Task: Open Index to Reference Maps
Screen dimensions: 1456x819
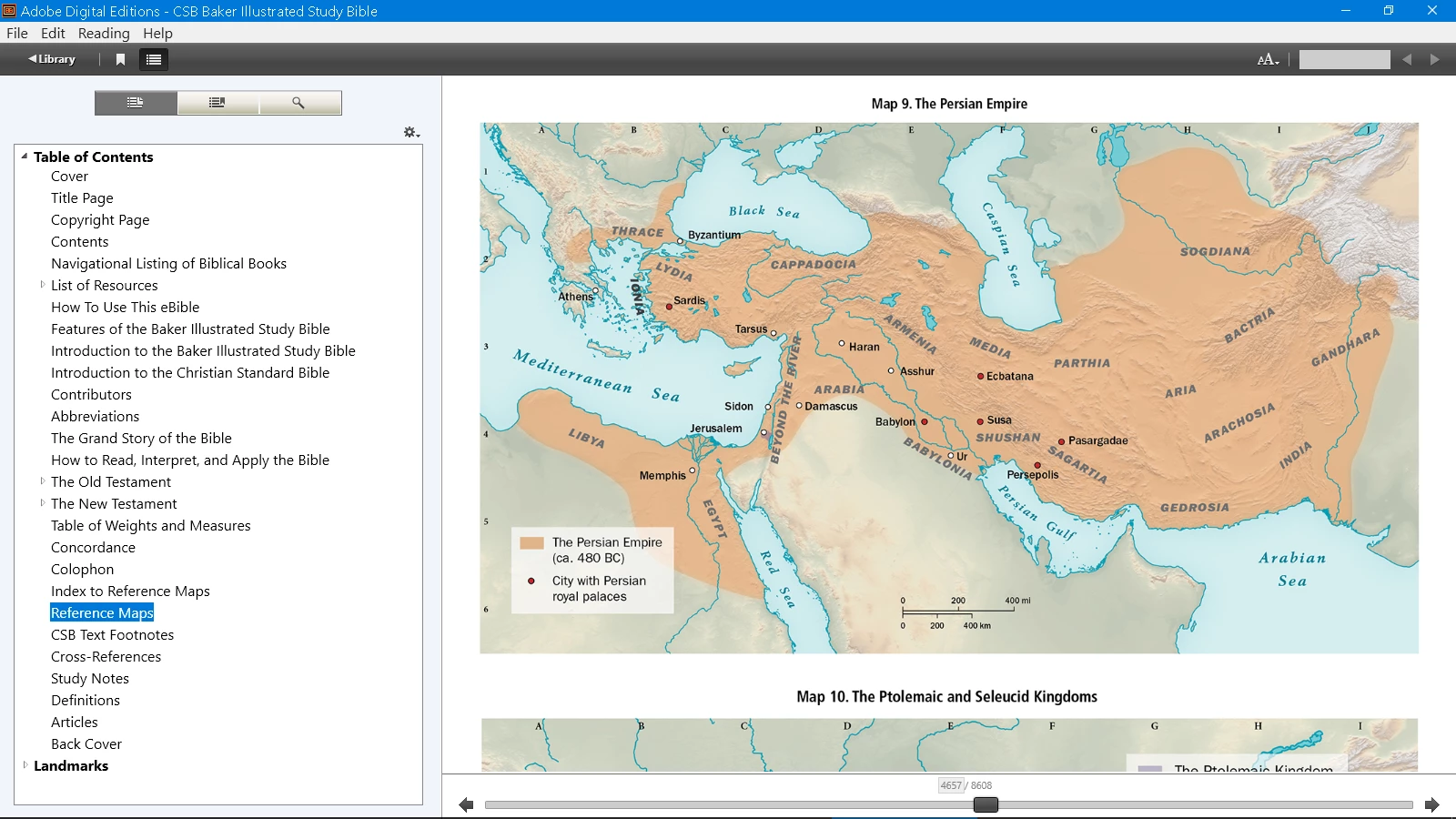Action: pos(130,591)
